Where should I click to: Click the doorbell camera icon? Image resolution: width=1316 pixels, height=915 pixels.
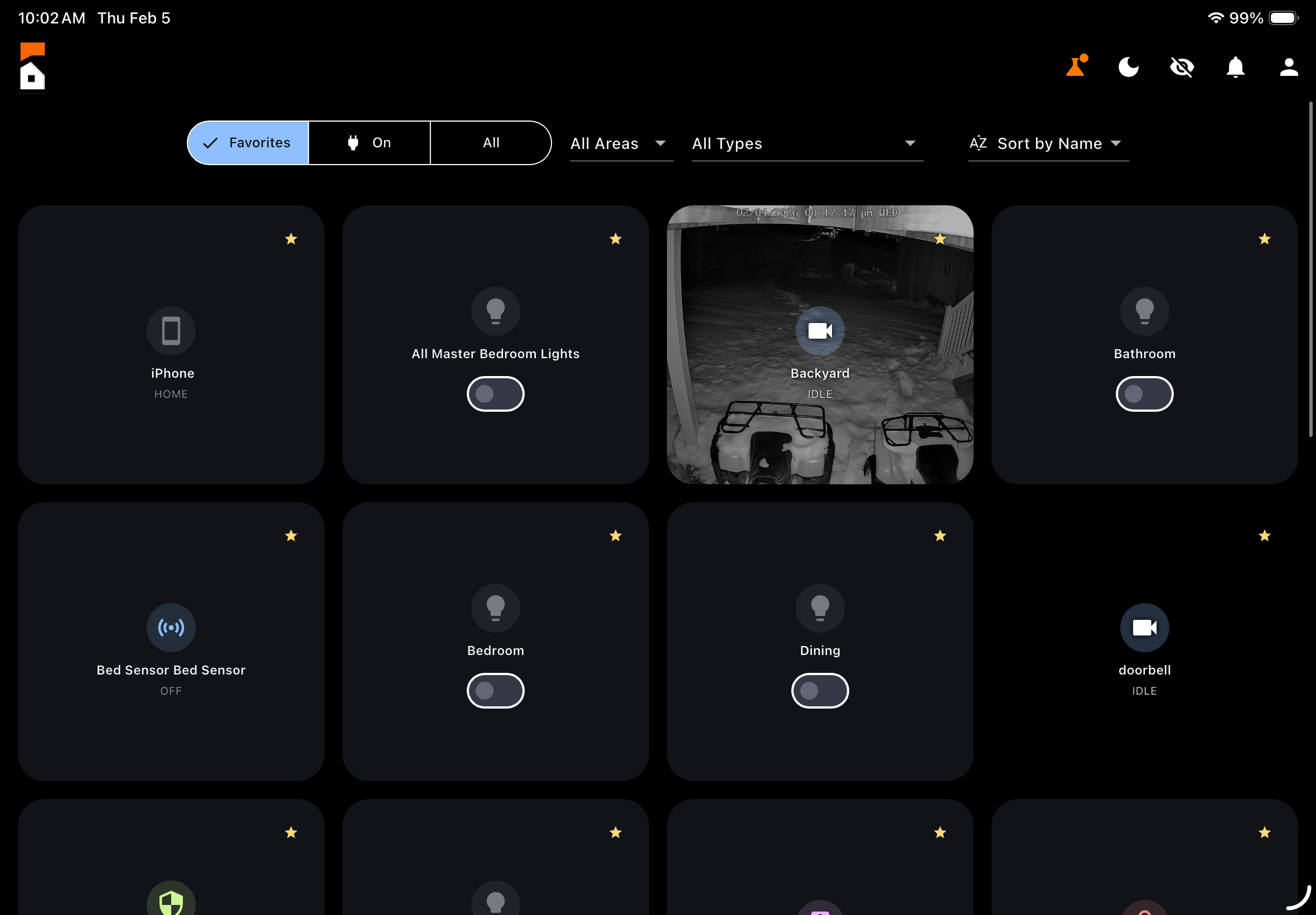tap(1144, 627)
